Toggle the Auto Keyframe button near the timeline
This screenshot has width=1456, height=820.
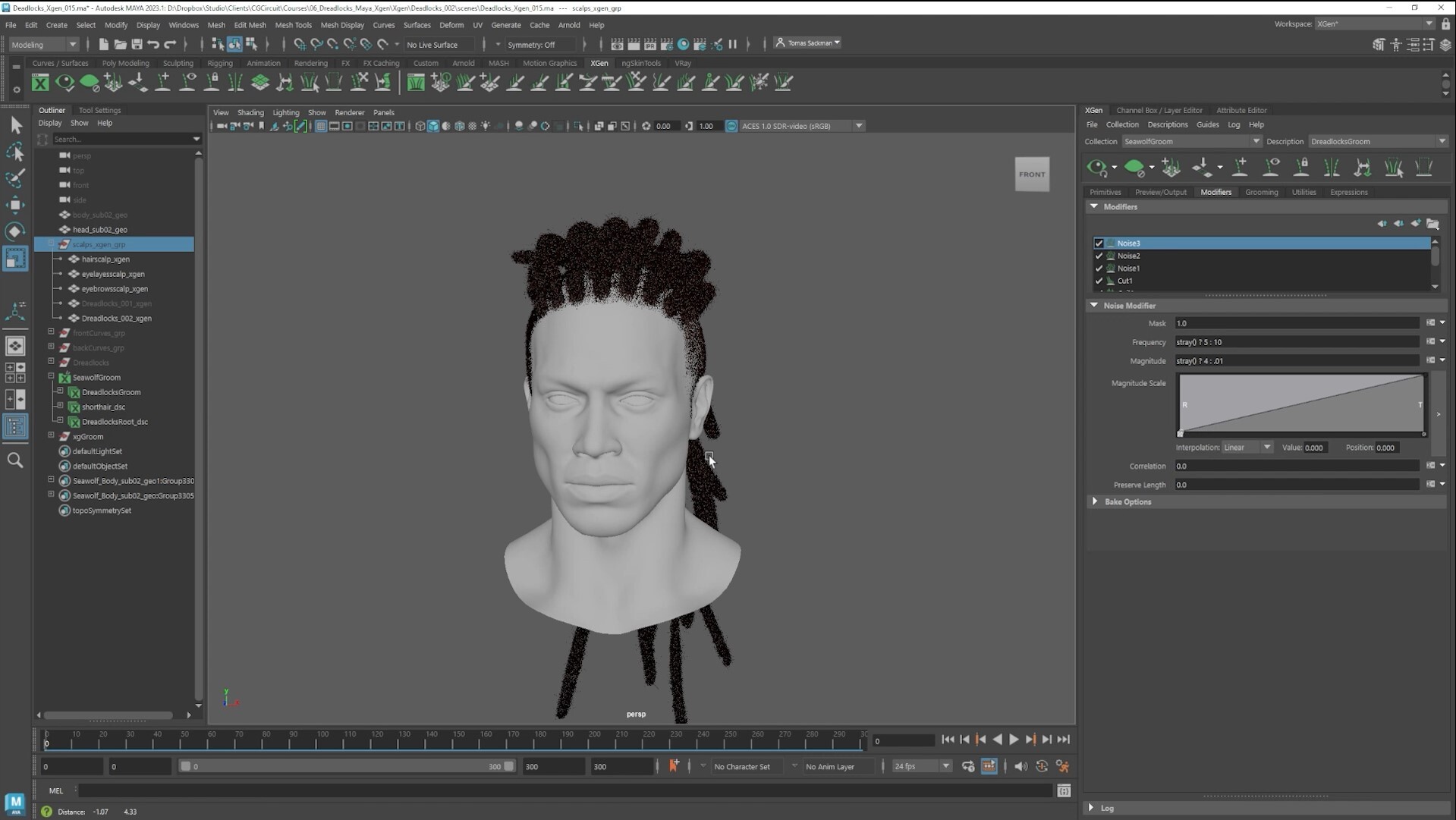click(674, 766)
